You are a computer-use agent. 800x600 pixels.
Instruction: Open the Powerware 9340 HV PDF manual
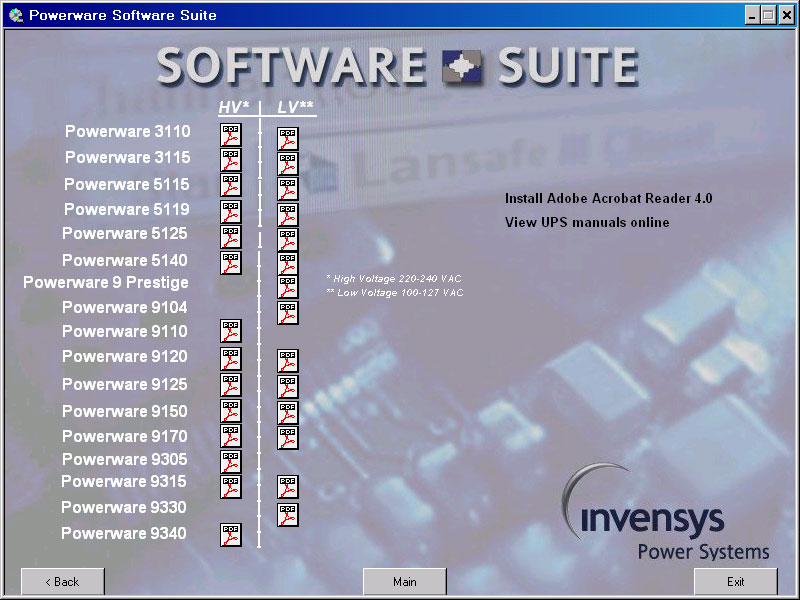(231, 535)
